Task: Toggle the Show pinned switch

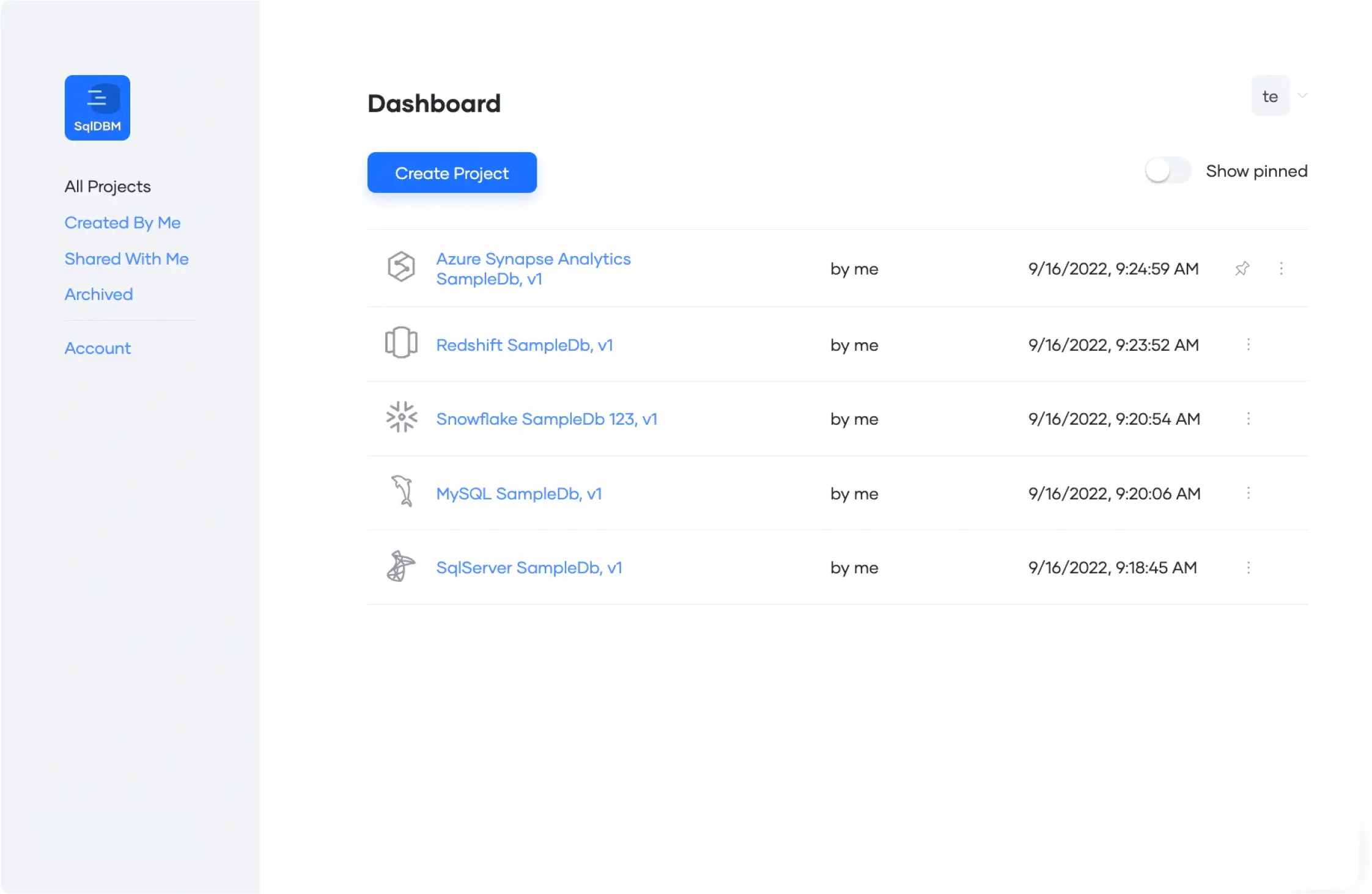Action: [x=1167, y=170]
